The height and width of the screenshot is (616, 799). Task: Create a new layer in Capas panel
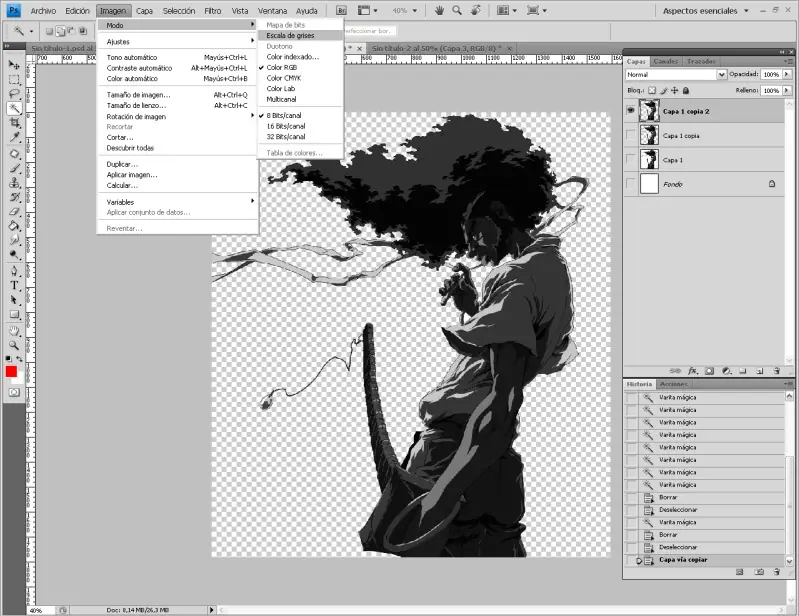tap(759, 371)
